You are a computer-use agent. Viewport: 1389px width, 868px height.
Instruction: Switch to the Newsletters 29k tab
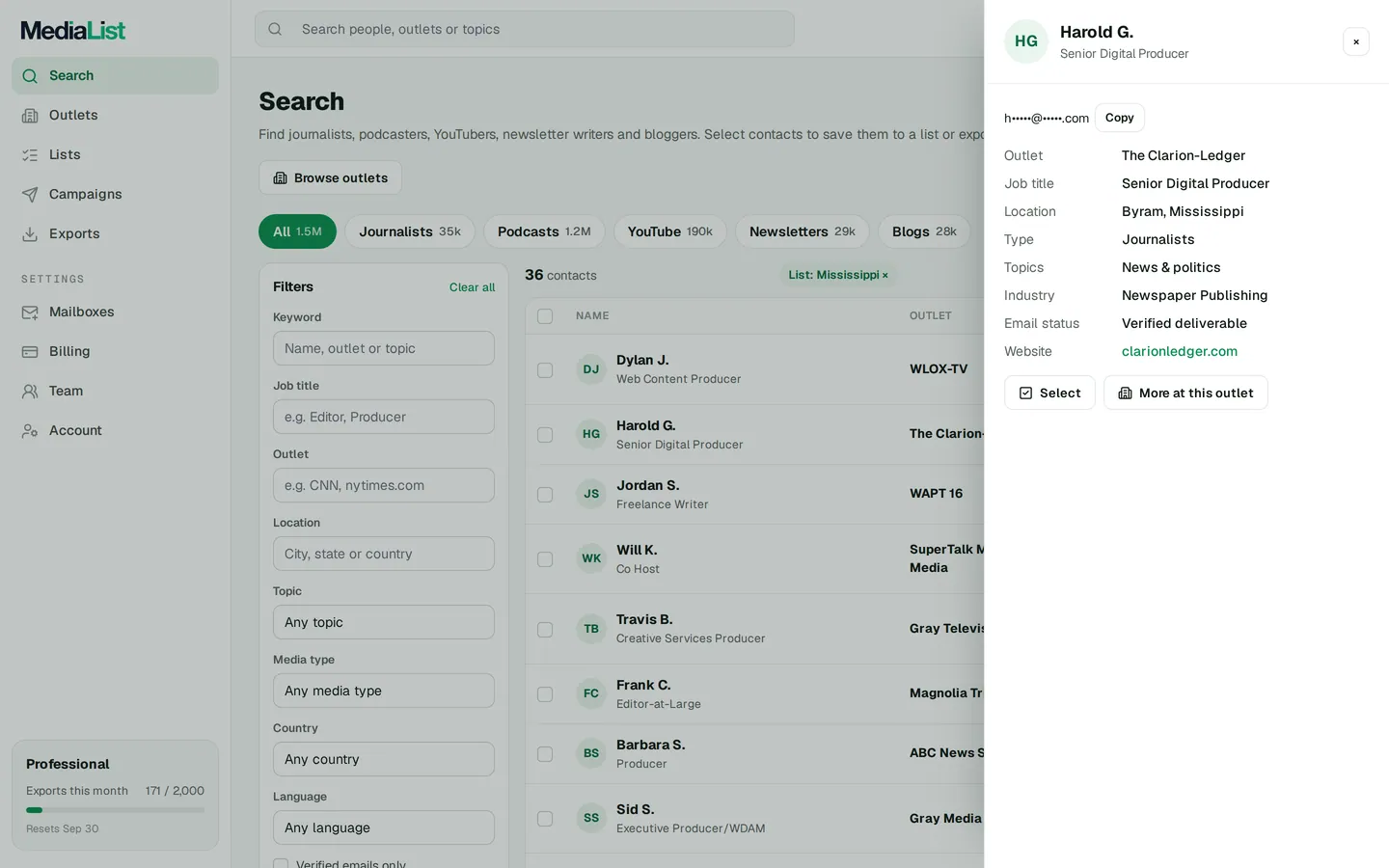click(x=803, y=231)
